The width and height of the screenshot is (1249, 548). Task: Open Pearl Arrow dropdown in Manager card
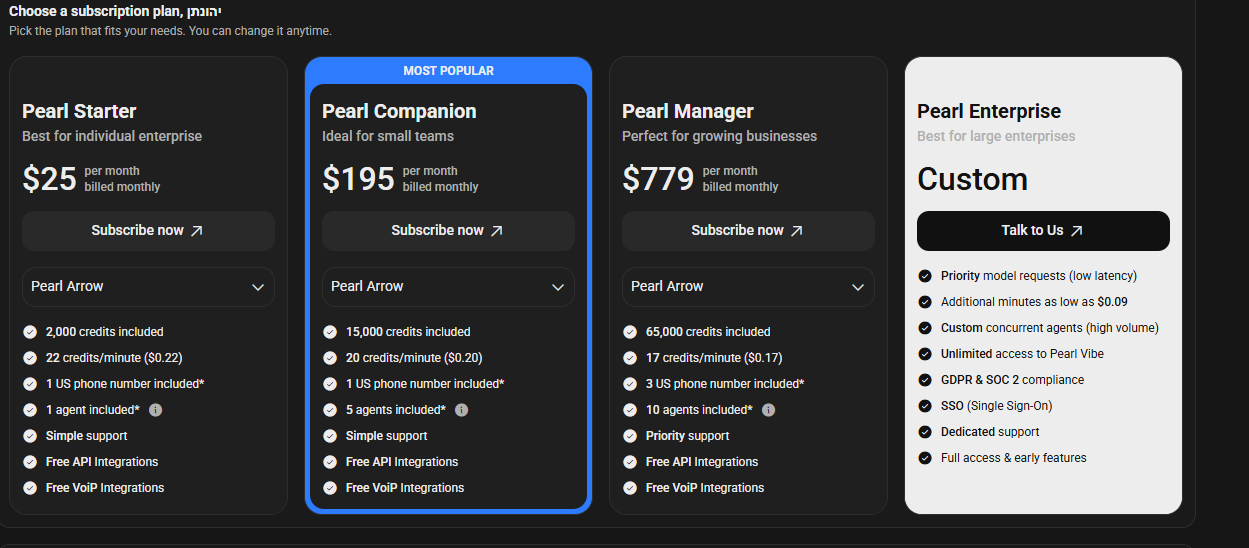click(748, 286)
